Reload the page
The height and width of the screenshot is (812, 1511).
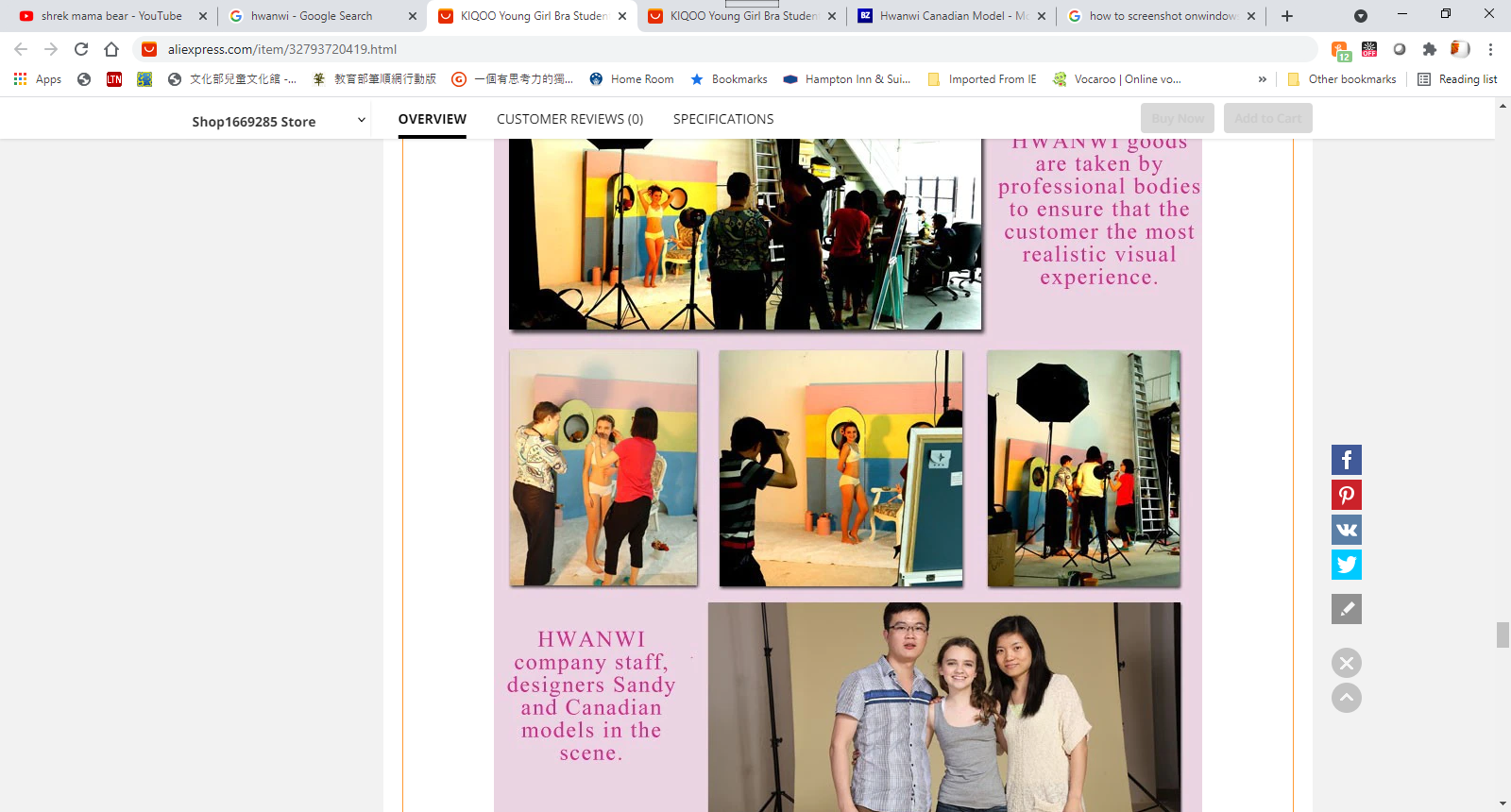[x=81, y=49]
